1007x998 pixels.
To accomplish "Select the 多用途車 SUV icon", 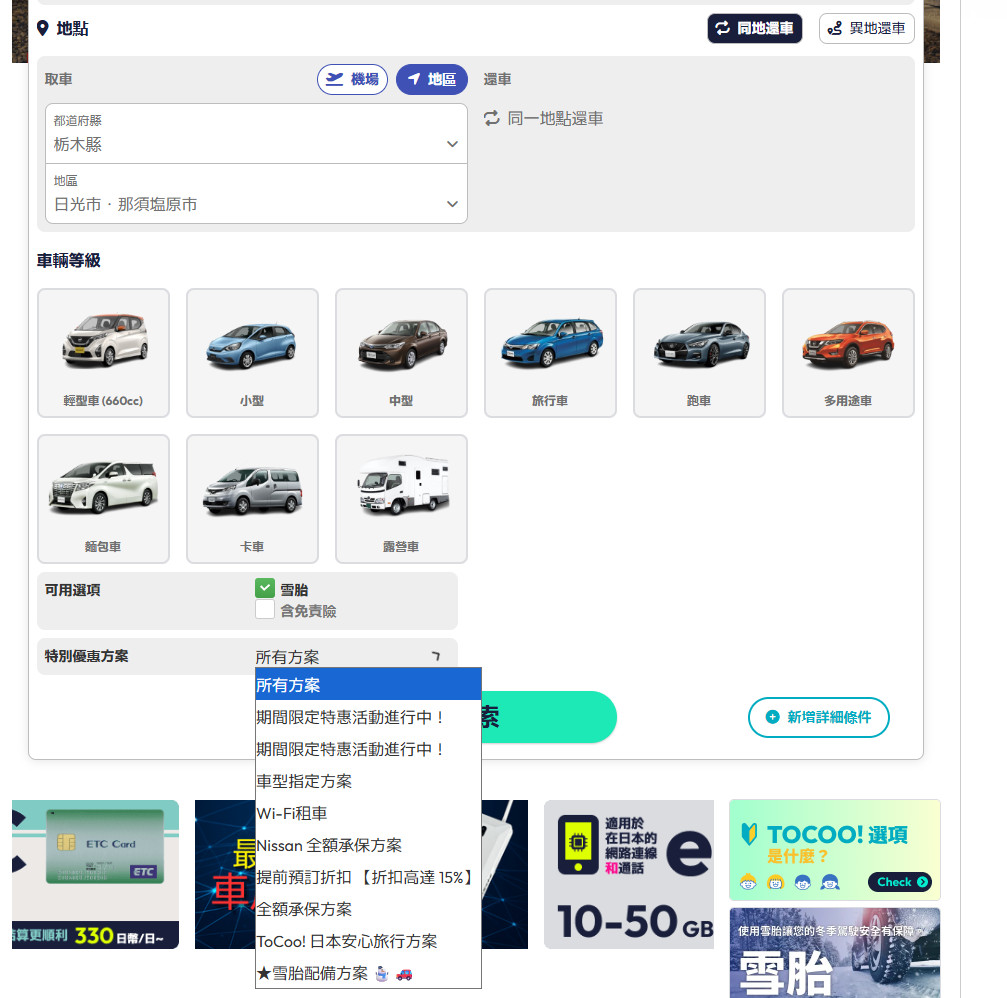I will click(x=848, y=352).
